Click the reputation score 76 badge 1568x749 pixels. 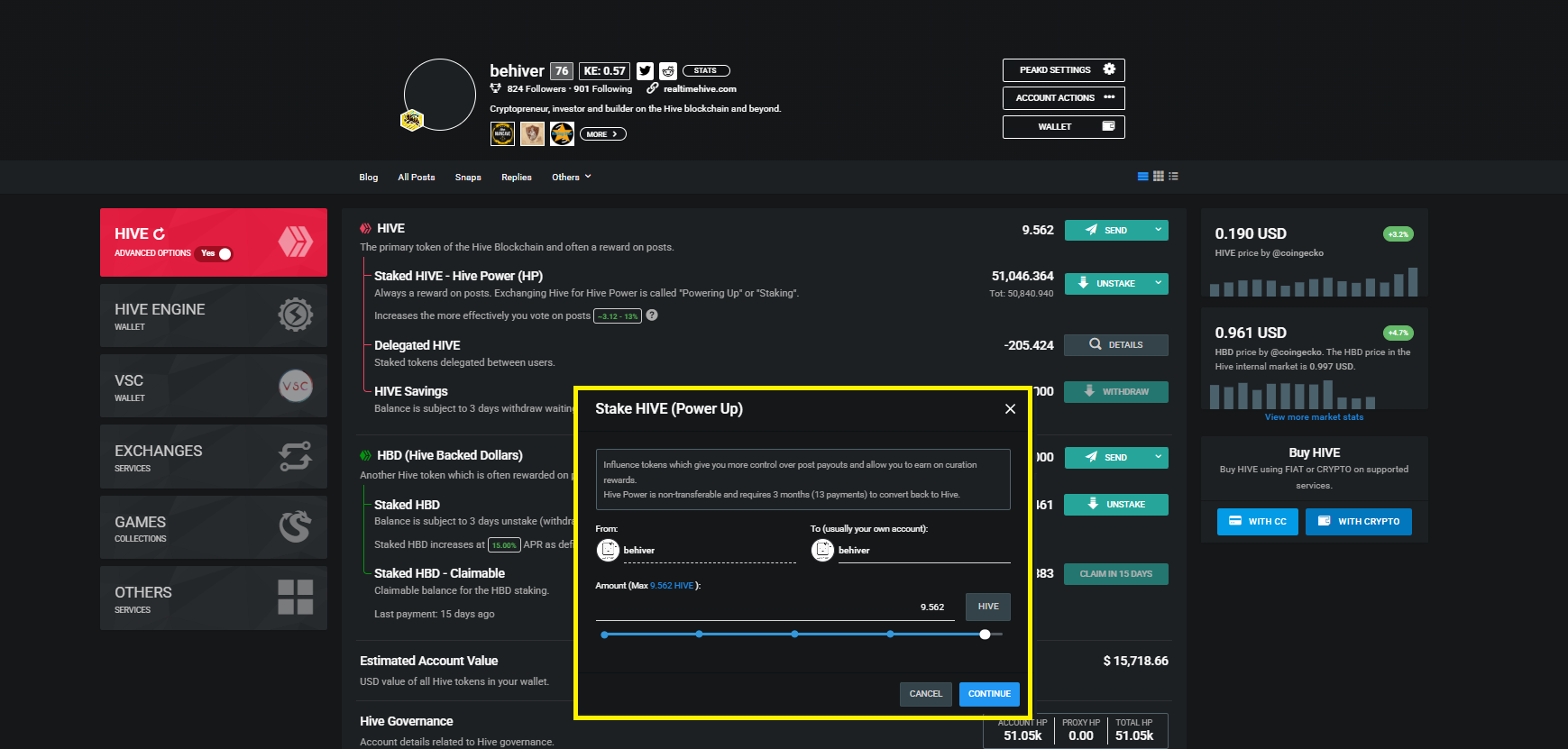tap(562, 71)
